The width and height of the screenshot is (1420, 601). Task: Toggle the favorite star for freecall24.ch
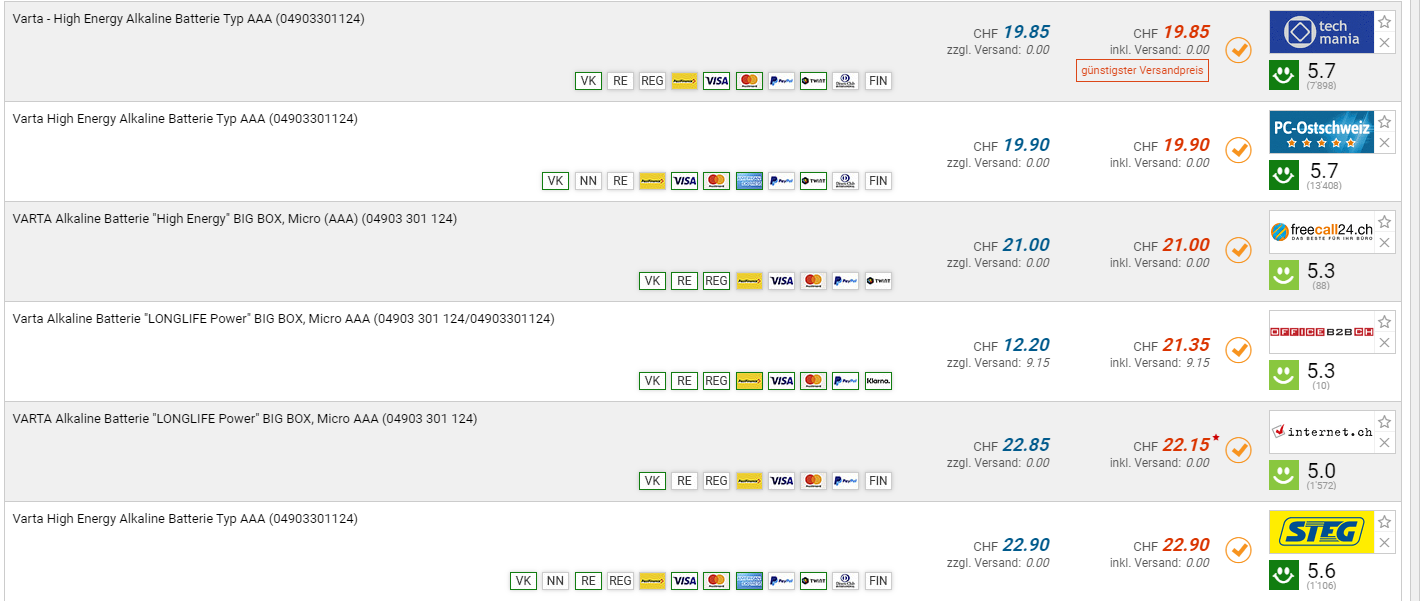point(1384,222)
